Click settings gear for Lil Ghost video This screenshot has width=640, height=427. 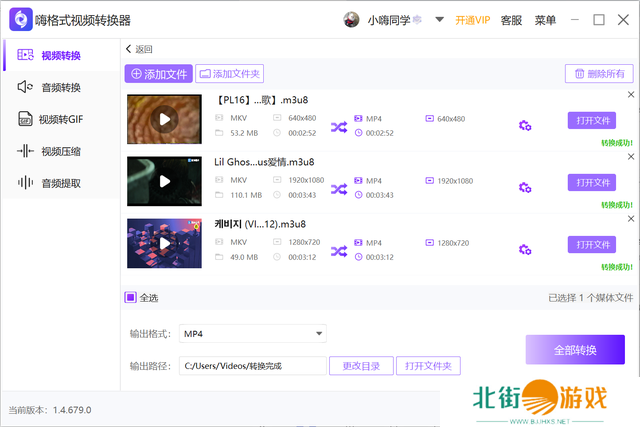coord(525,187)
